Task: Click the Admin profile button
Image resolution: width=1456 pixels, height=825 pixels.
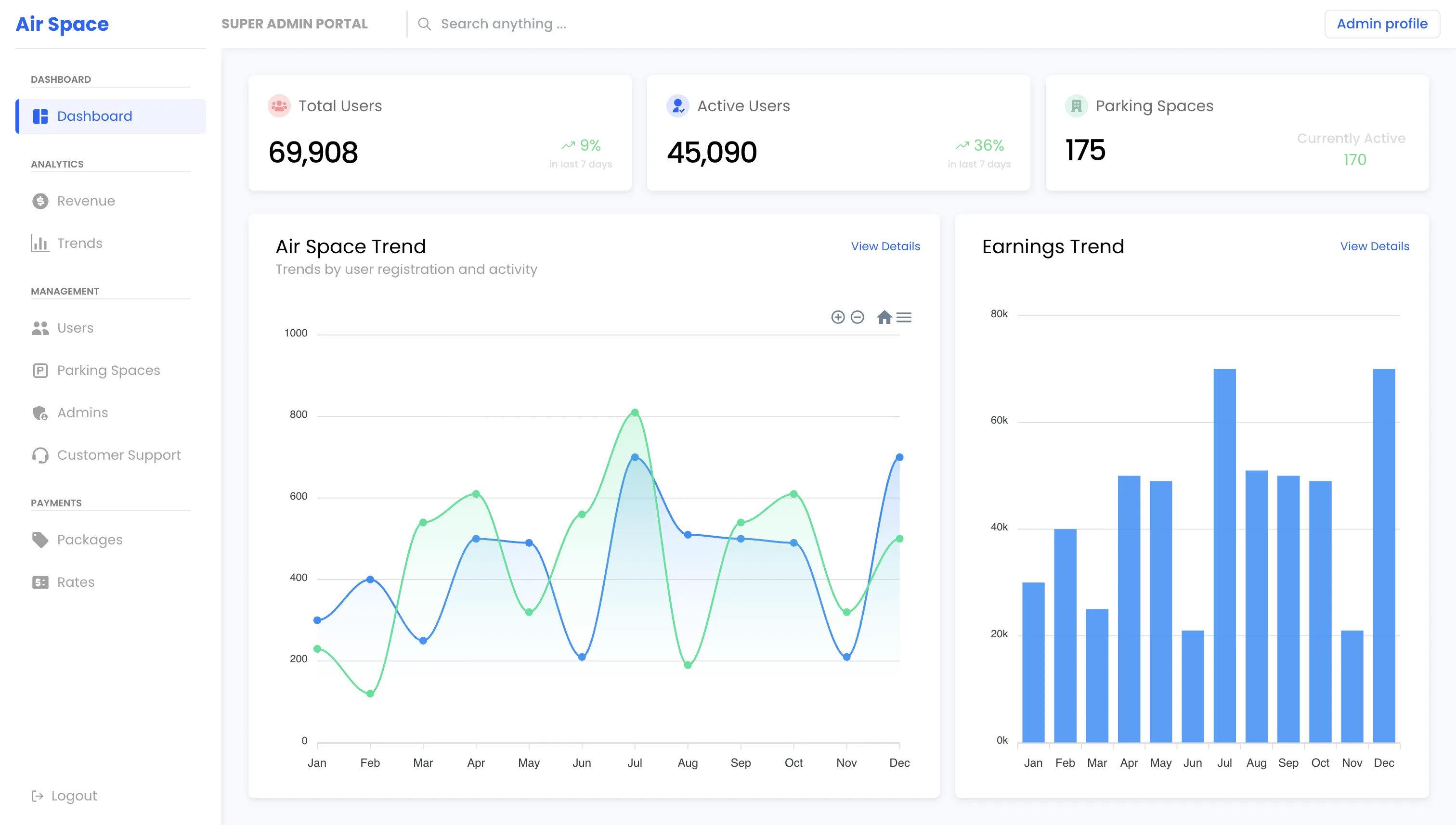Action: [x=1382, y=24]
